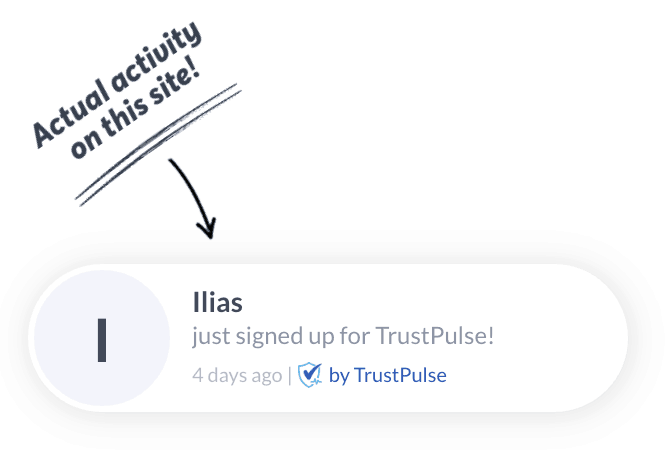Click the round avatar with letter I
This screenshot has width=668, height=450.
pos(102,338)
